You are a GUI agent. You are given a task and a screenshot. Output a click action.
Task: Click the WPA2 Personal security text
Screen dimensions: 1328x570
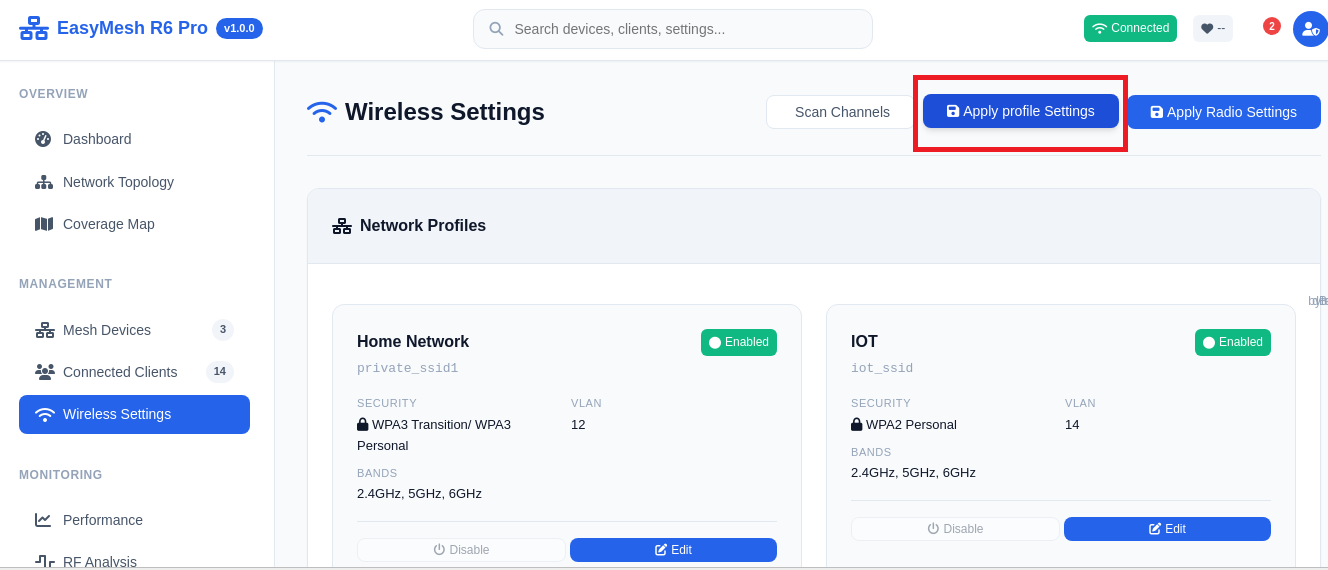coord(911,424)
